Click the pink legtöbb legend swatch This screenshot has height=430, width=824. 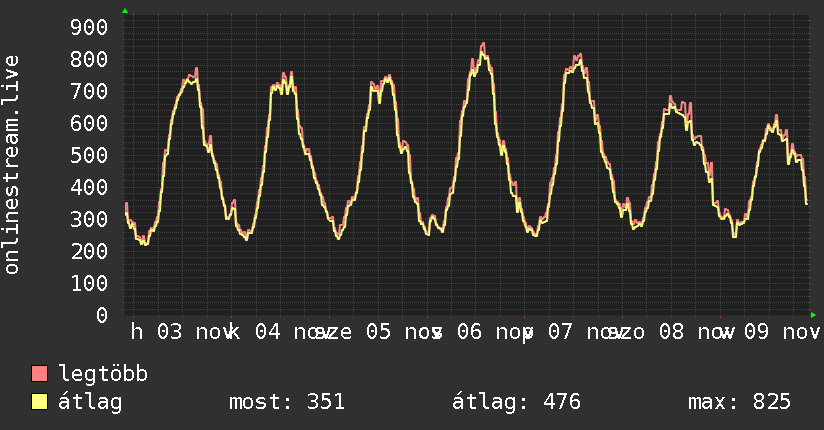click(39, 373)
